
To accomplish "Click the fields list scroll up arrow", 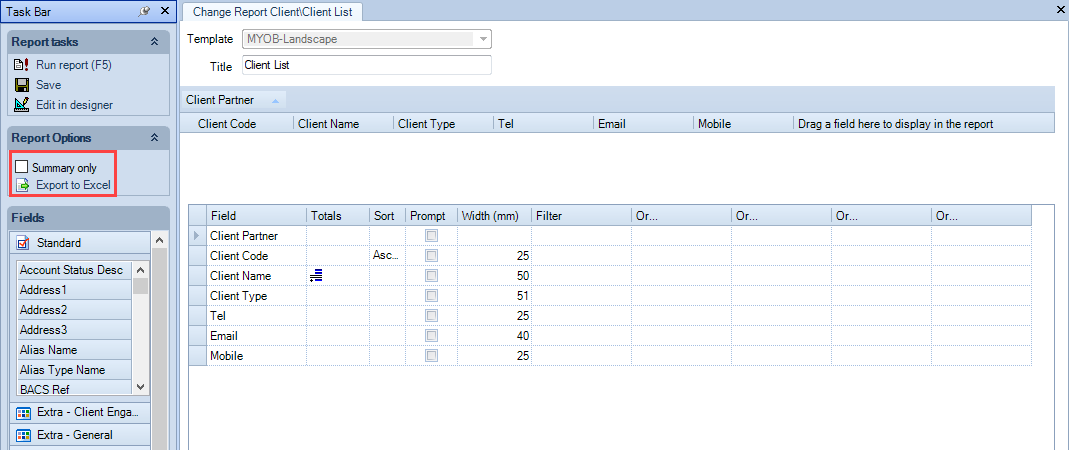I will pyautogui.click(x=140, y=269).
